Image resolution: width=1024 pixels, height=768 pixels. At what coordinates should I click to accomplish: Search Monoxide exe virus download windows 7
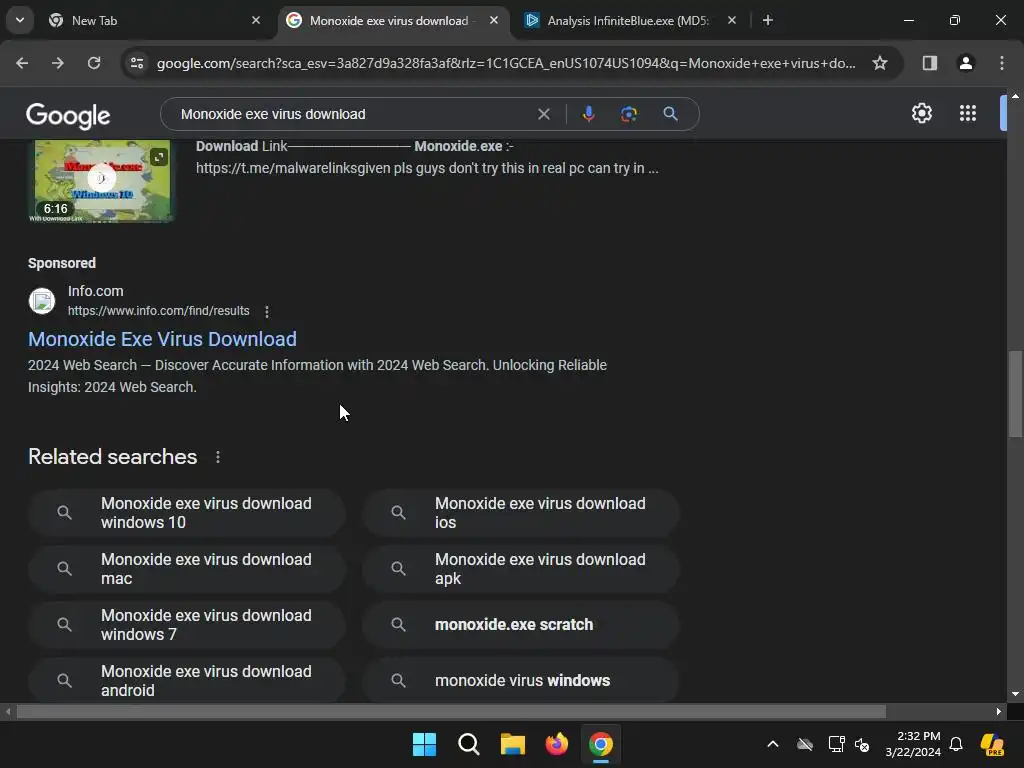(x=187, y=625)
